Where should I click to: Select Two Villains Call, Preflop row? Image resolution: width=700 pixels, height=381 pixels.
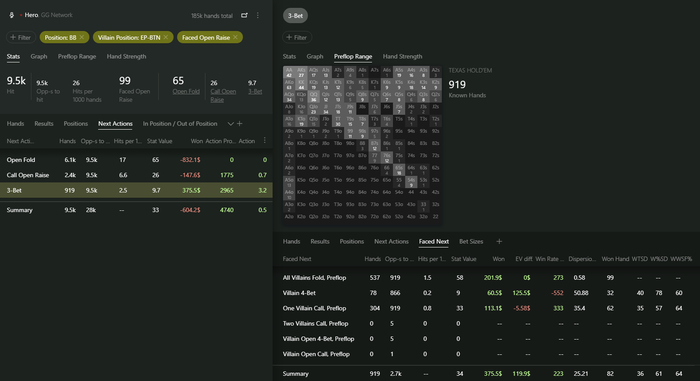point(486,323)
